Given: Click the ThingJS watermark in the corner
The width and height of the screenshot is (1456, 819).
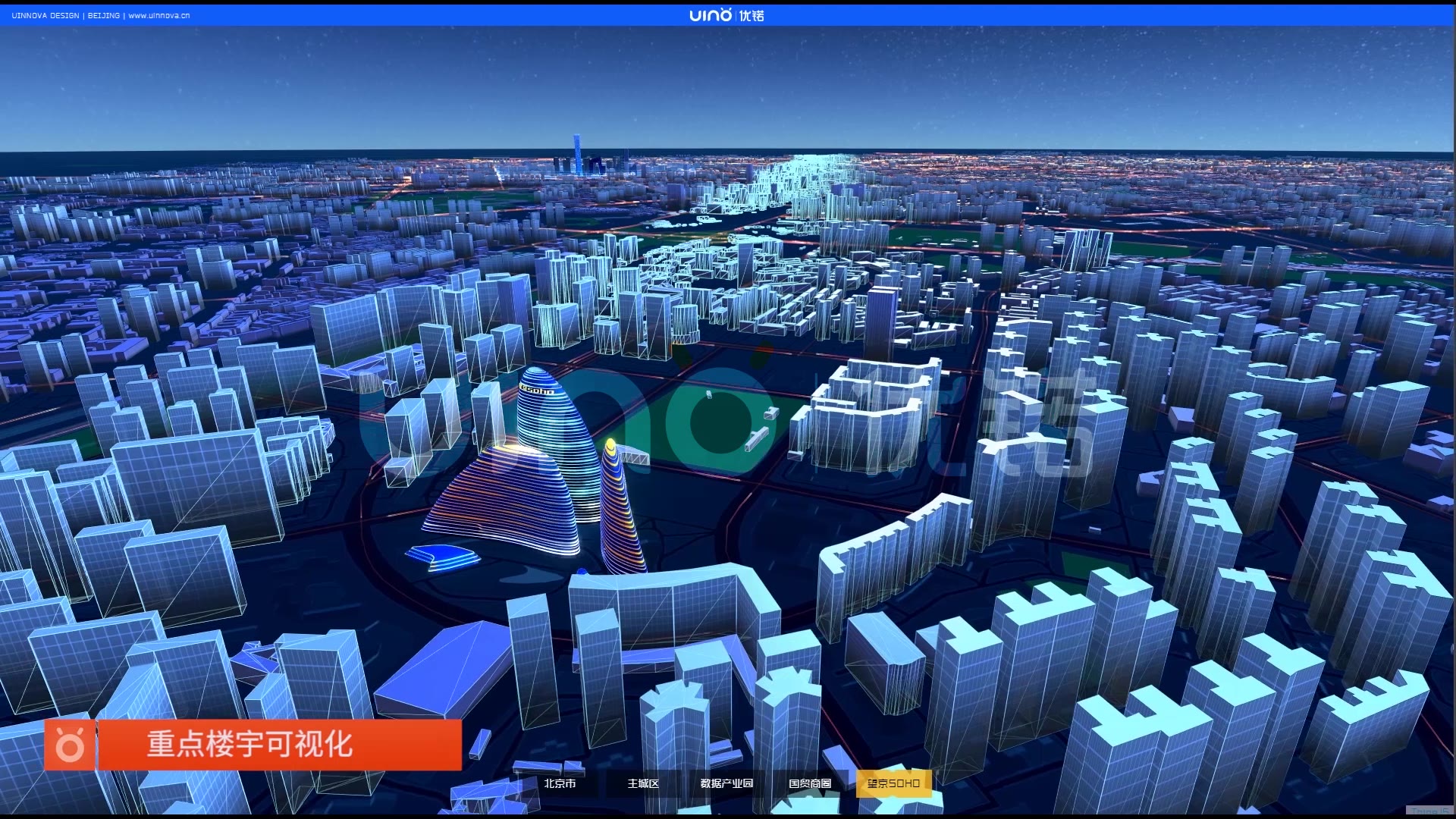Looking at the screenshot, I should [x=1429, y=811].
